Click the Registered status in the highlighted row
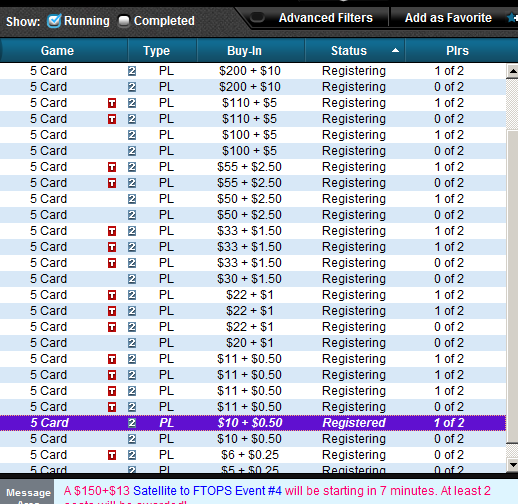 point(354,423)
